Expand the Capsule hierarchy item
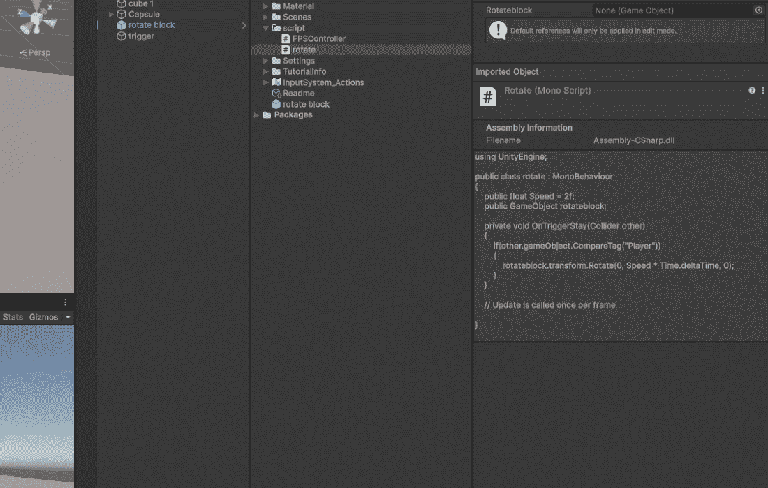Viewport: 768px width, 488px height. coord(111,14)
